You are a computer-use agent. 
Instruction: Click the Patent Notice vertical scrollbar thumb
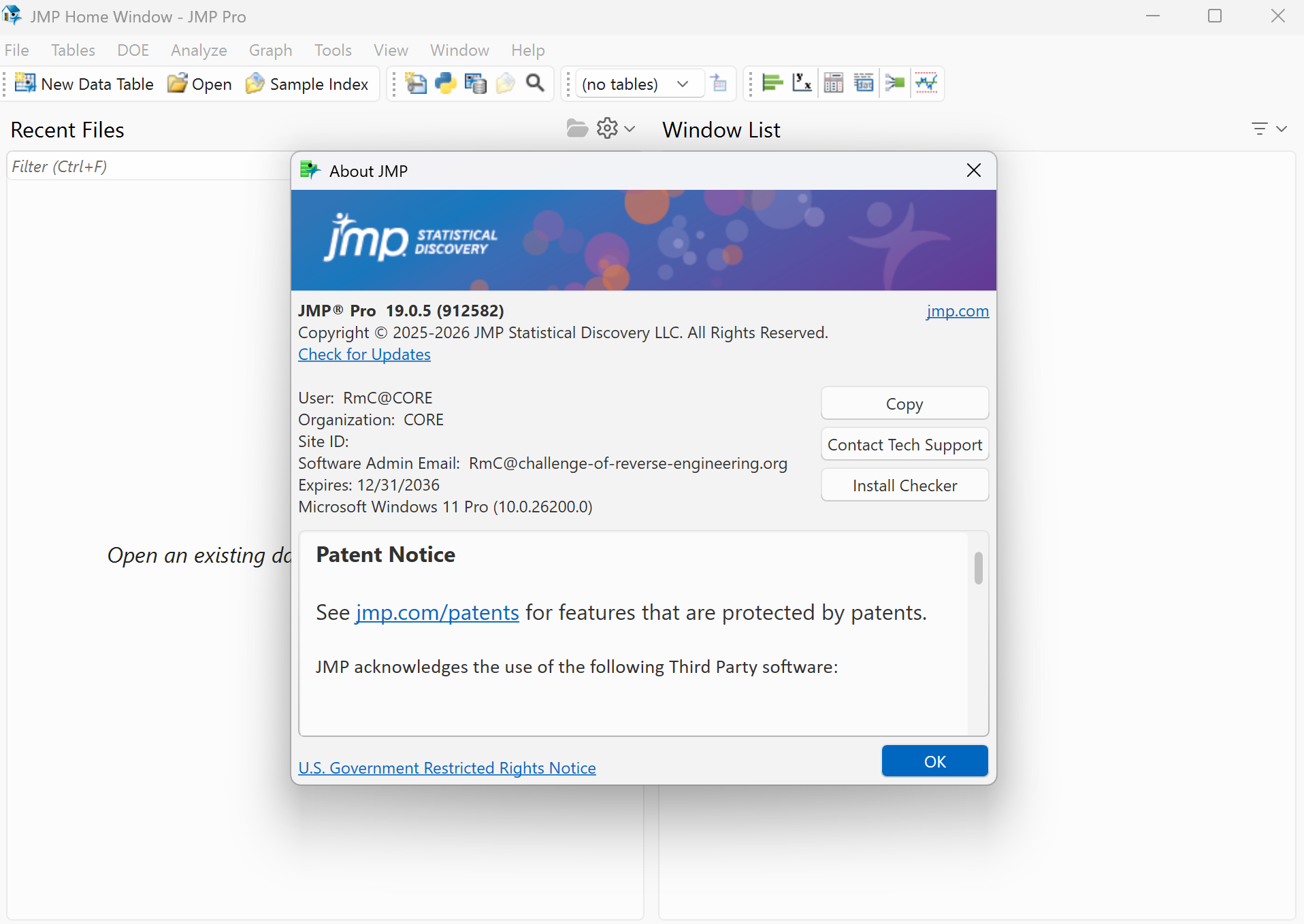[x=978, y=568]
